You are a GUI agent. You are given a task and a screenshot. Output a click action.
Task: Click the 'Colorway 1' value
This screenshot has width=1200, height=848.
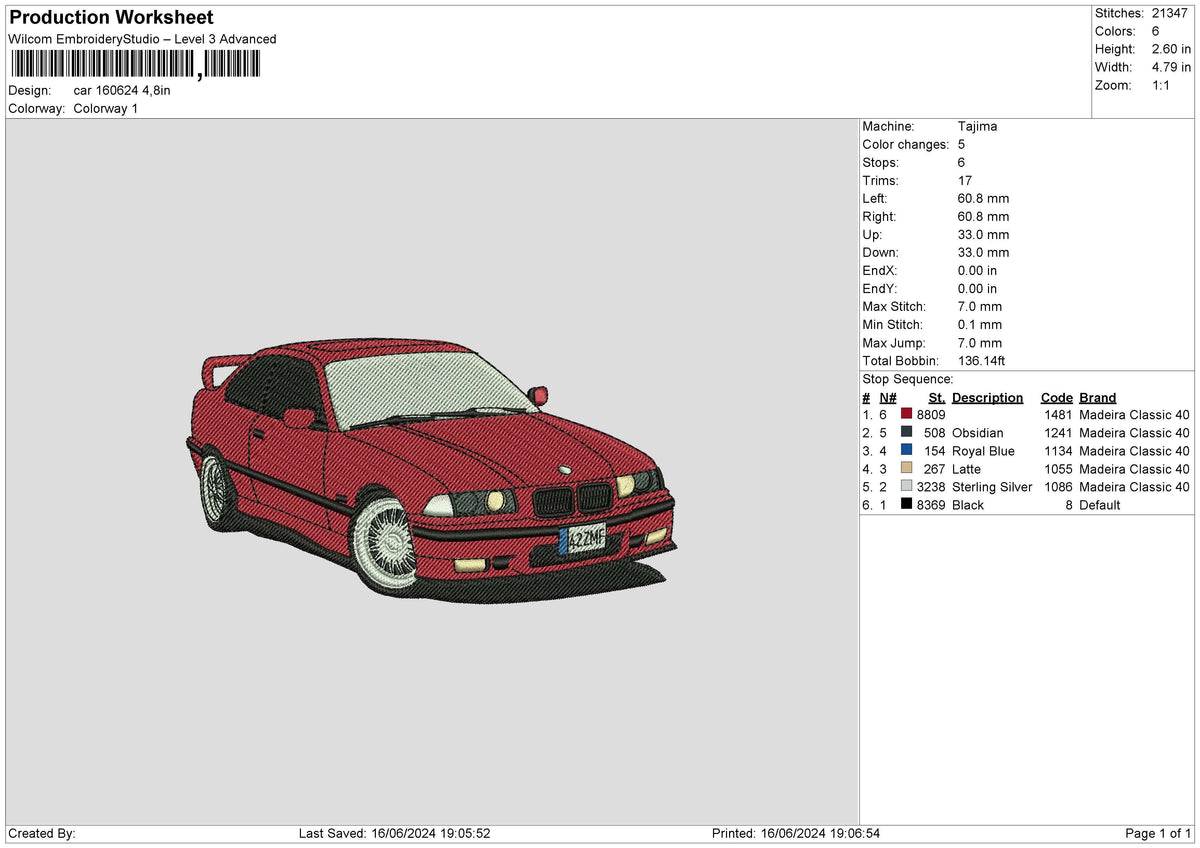click(106, 108)
